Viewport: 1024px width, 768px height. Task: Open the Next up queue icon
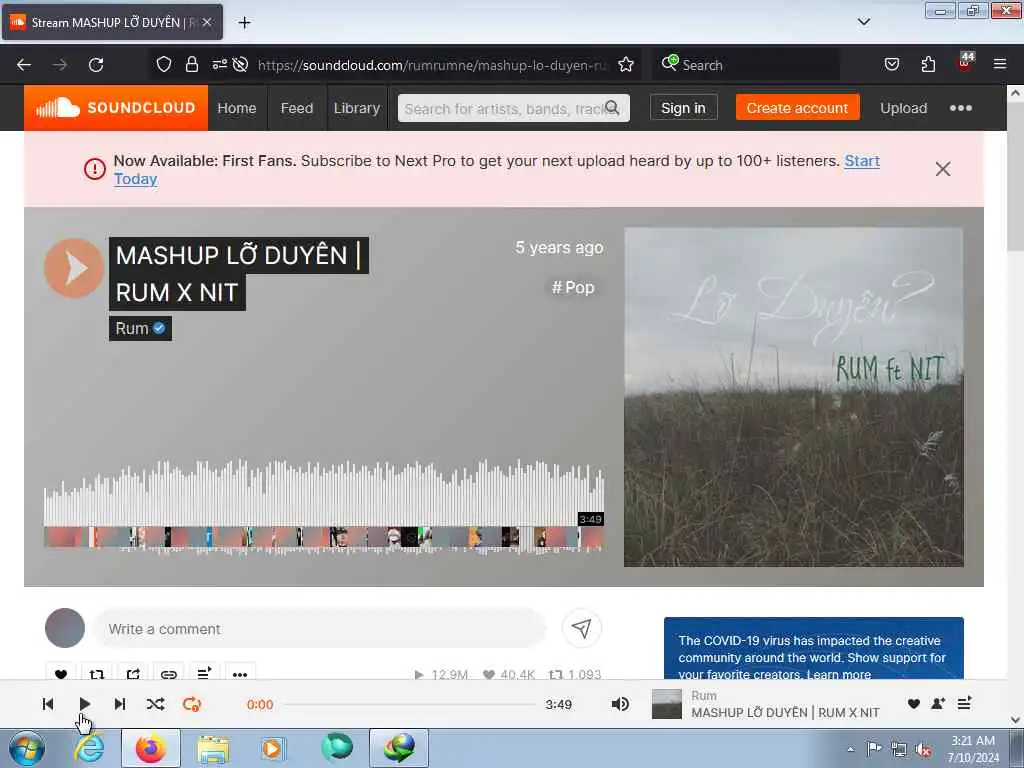coord(964,703)
